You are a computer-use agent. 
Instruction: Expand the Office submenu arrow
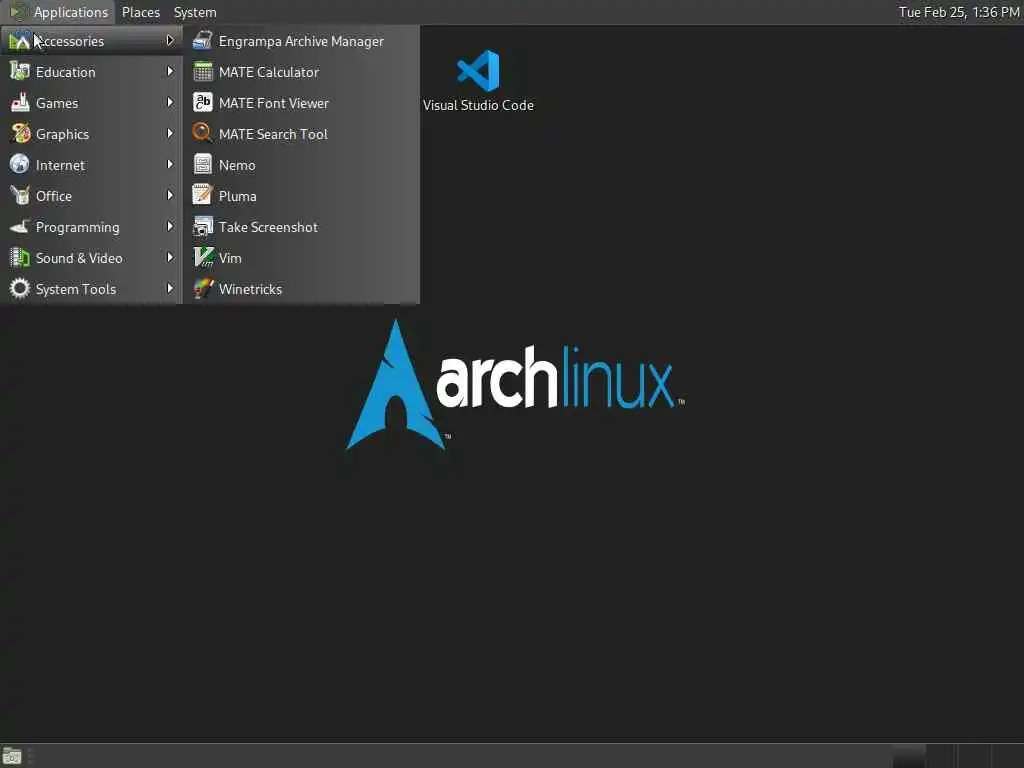pyautogui.click(x=170, y=195)
